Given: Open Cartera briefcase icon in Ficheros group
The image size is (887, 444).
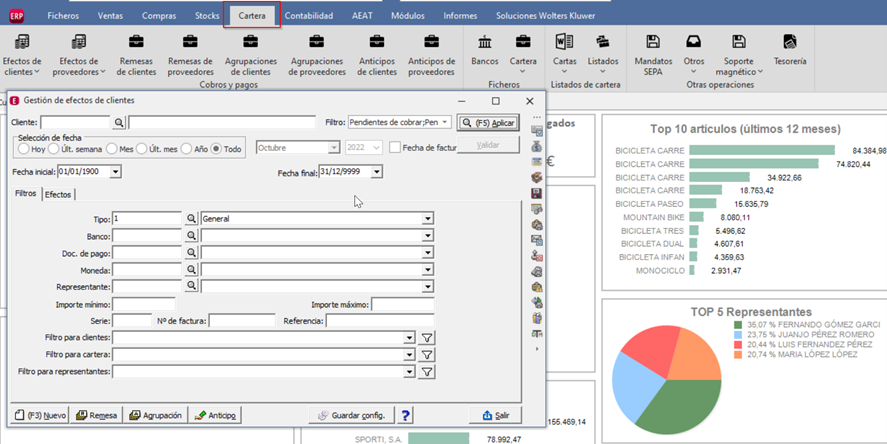Looking at the screenshot, I should pyautogui.click(x=523, y=41).
